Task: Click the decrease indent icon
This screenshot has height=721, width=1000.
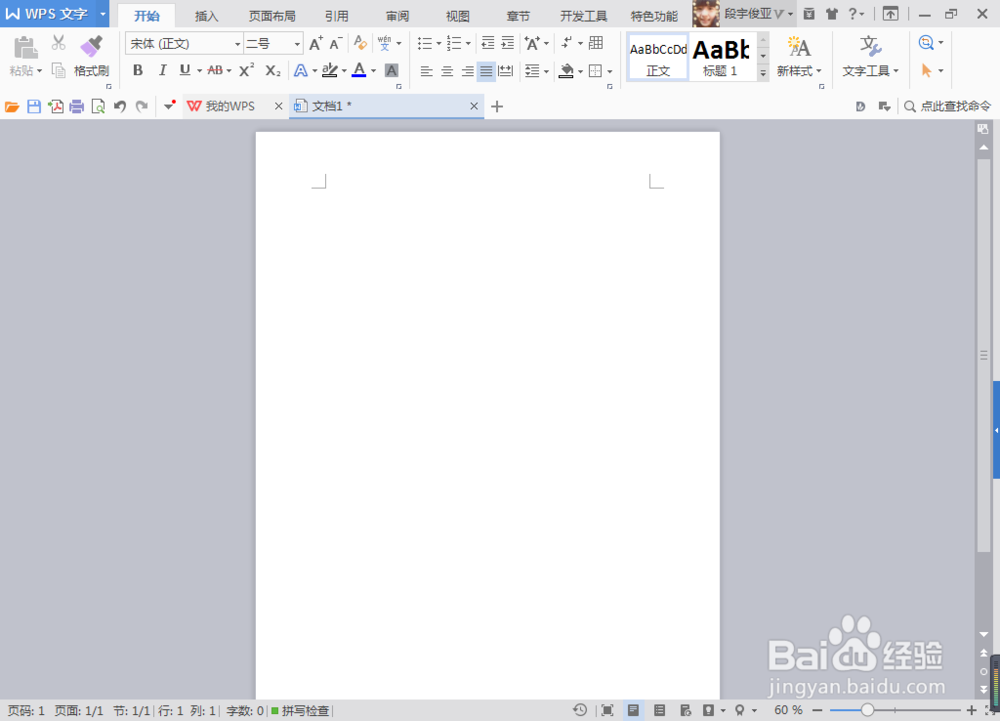Action: coord(488,43)
